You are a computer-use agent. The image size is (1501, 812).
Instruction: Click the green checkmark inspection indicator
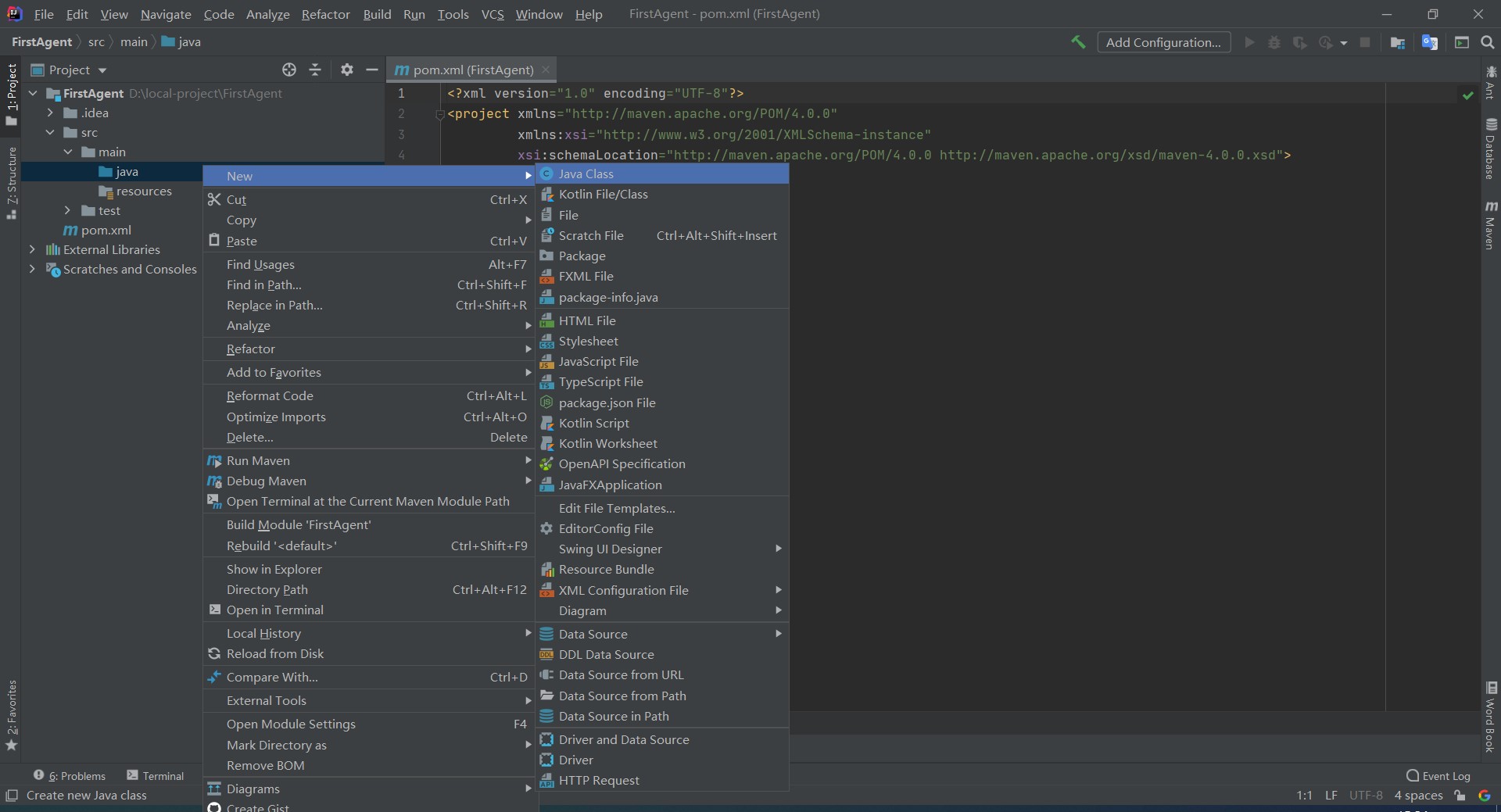click(1468, 95)
